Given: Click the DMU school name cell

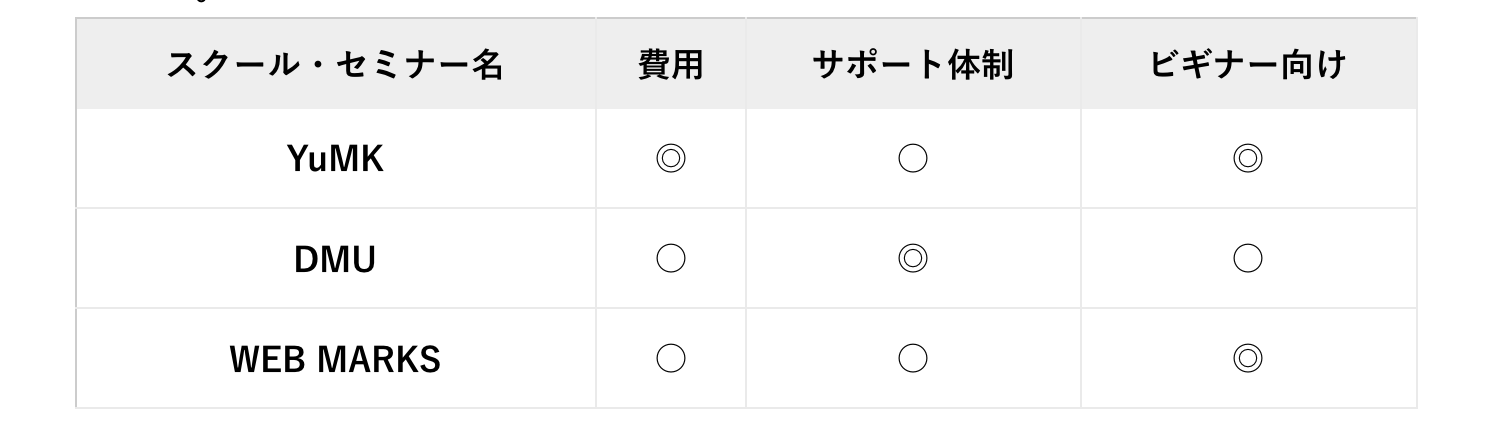Looking at the screenshot, I should pos(335,259).
